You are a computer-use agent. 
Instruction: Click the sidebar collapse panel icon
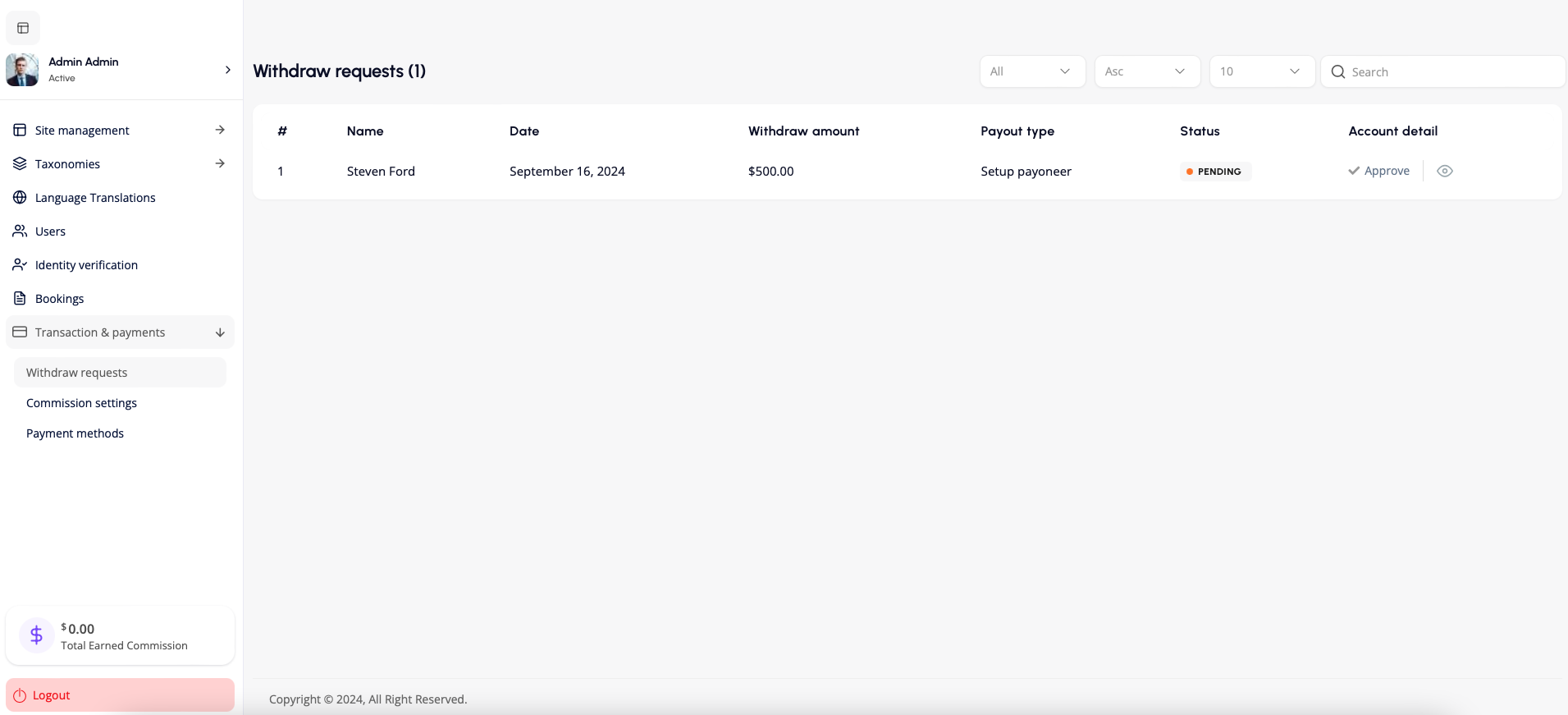[23, 28]
